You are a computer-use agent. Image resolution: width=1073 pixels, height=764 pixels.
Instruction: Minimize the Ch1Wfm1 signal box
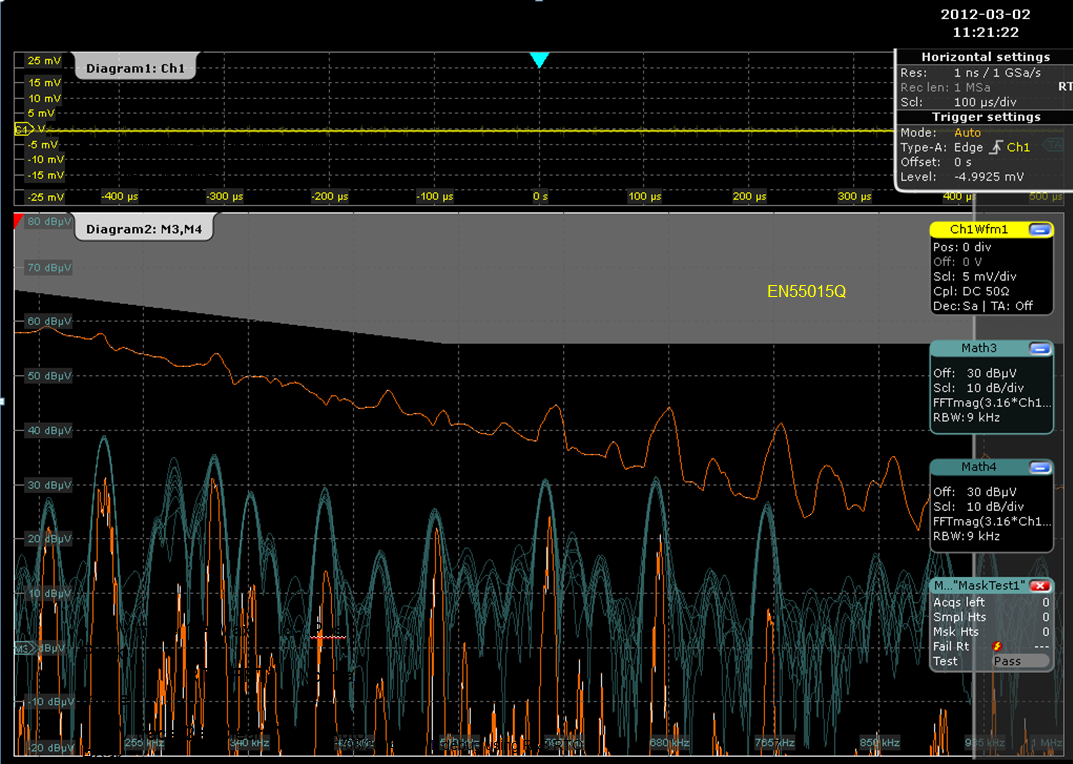1040,230
